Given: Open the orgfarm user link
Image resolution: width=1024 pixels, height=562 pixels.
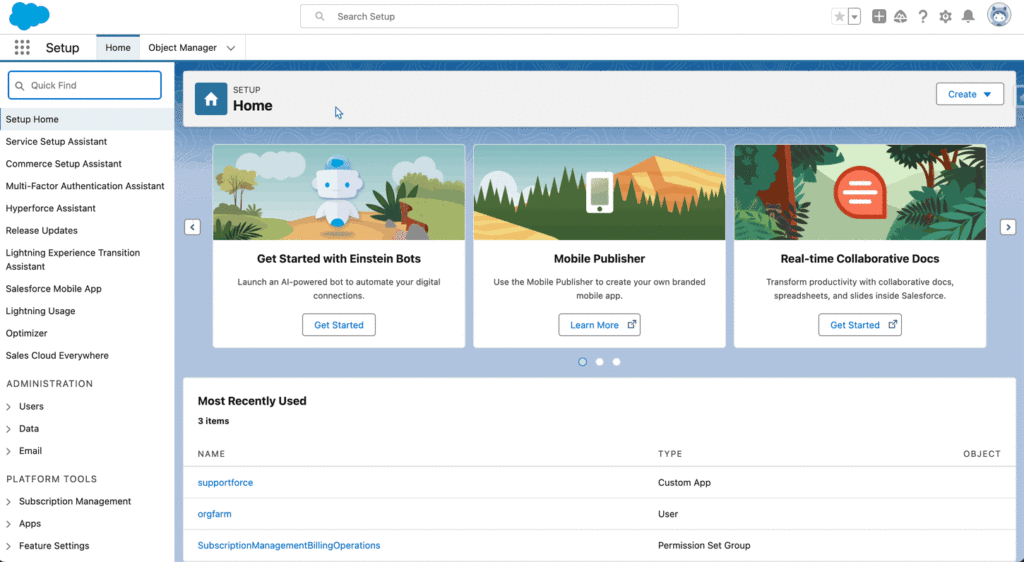Looking at the screenshot, I should (x=214, y=514).
